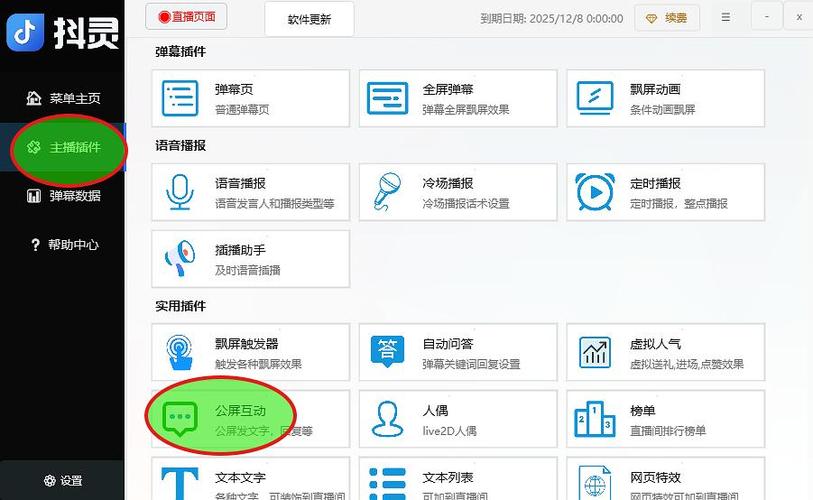Click the 虚拟送礼,进场,点赞效果 description

point(686,364)
